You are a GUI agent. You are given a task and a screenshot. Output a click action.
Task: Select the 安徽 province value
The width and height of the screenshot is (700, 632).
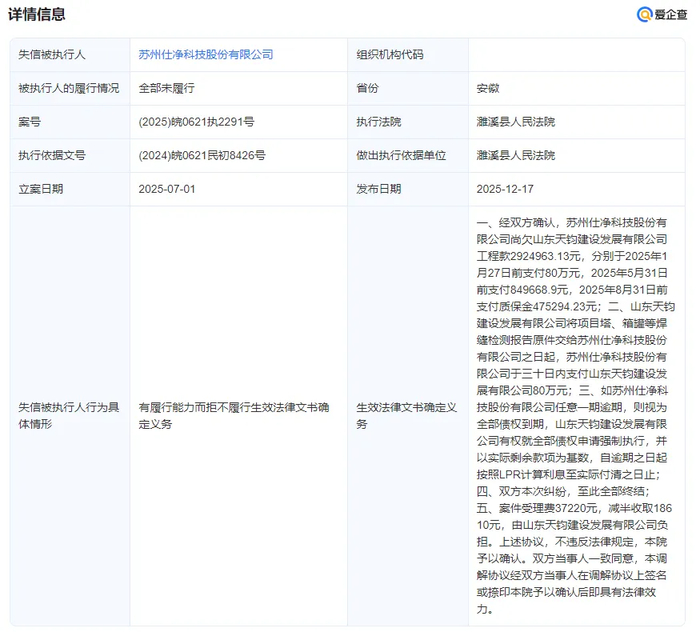(x=488, y=88)
